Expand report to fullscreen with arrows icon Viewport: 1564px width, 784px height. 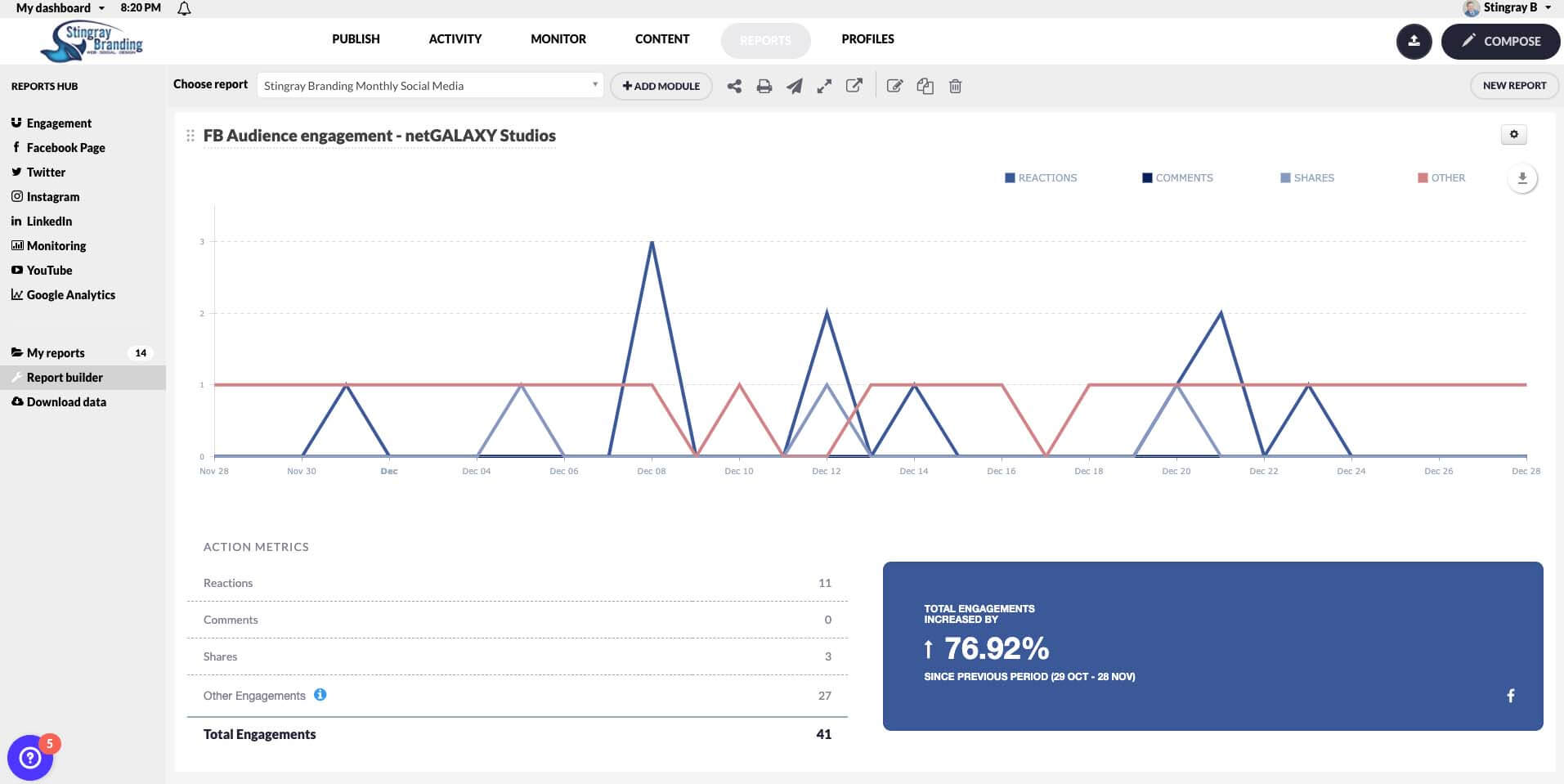pos(824,86)
